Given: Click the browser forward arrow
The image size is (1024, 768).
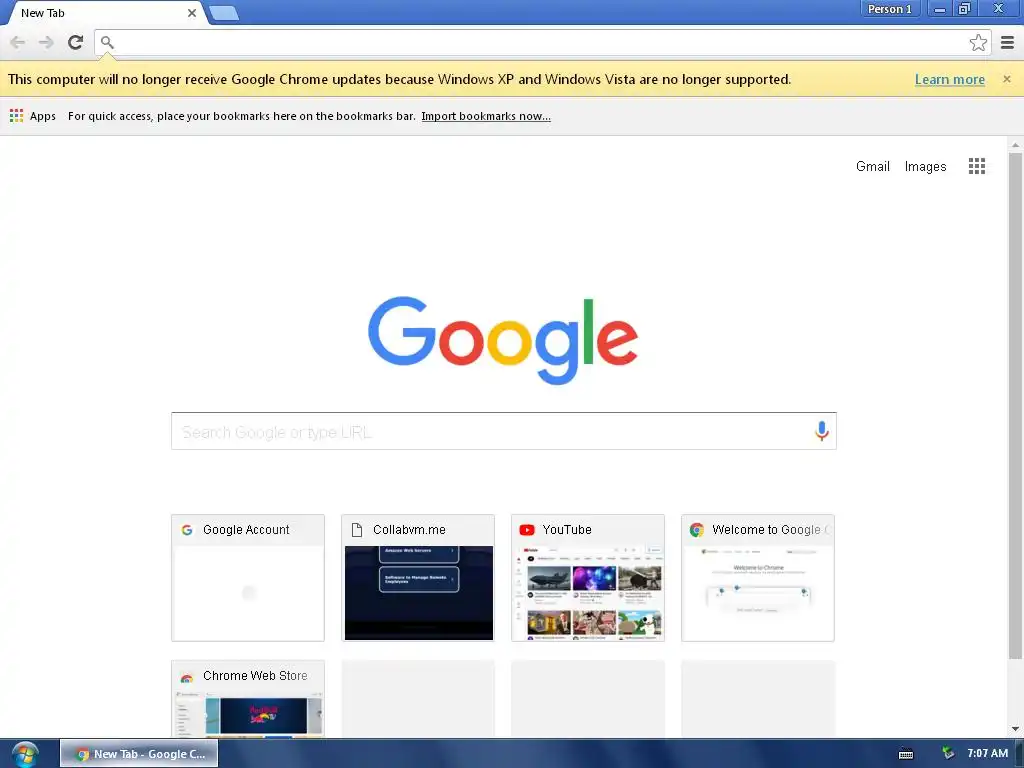Looking at the screenshot, I should [46, 42].
